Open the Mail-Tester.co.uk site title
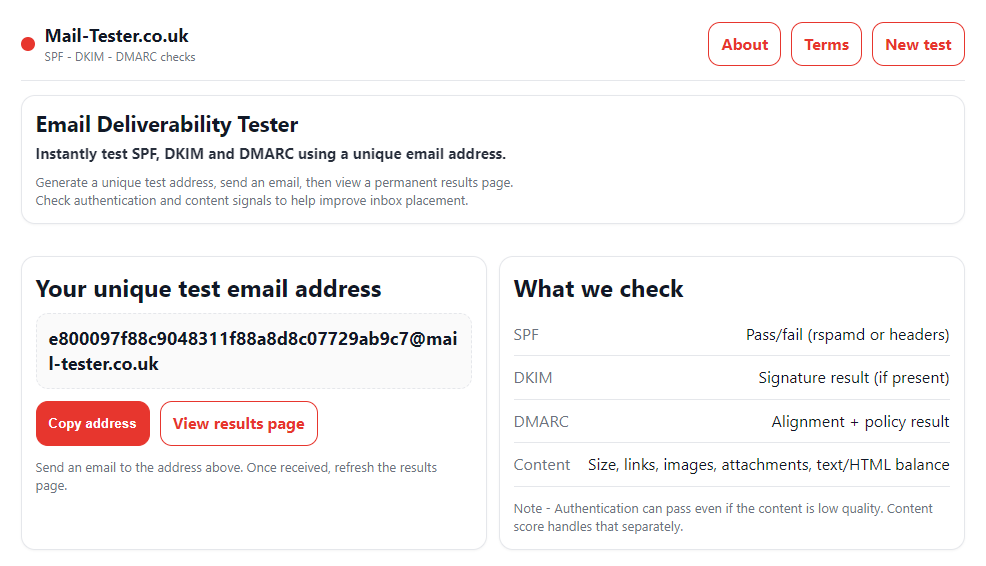986x566 pixels. click(x=116, y=36)
